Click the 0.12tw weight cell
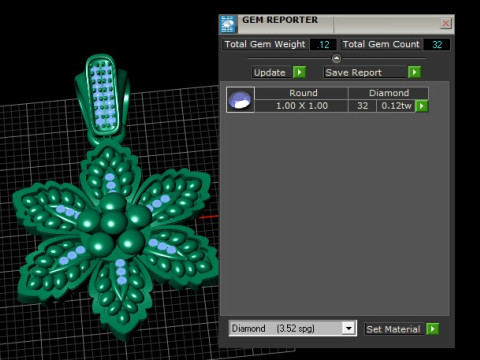This screenshot has height=360, width=480. (396, 106)
